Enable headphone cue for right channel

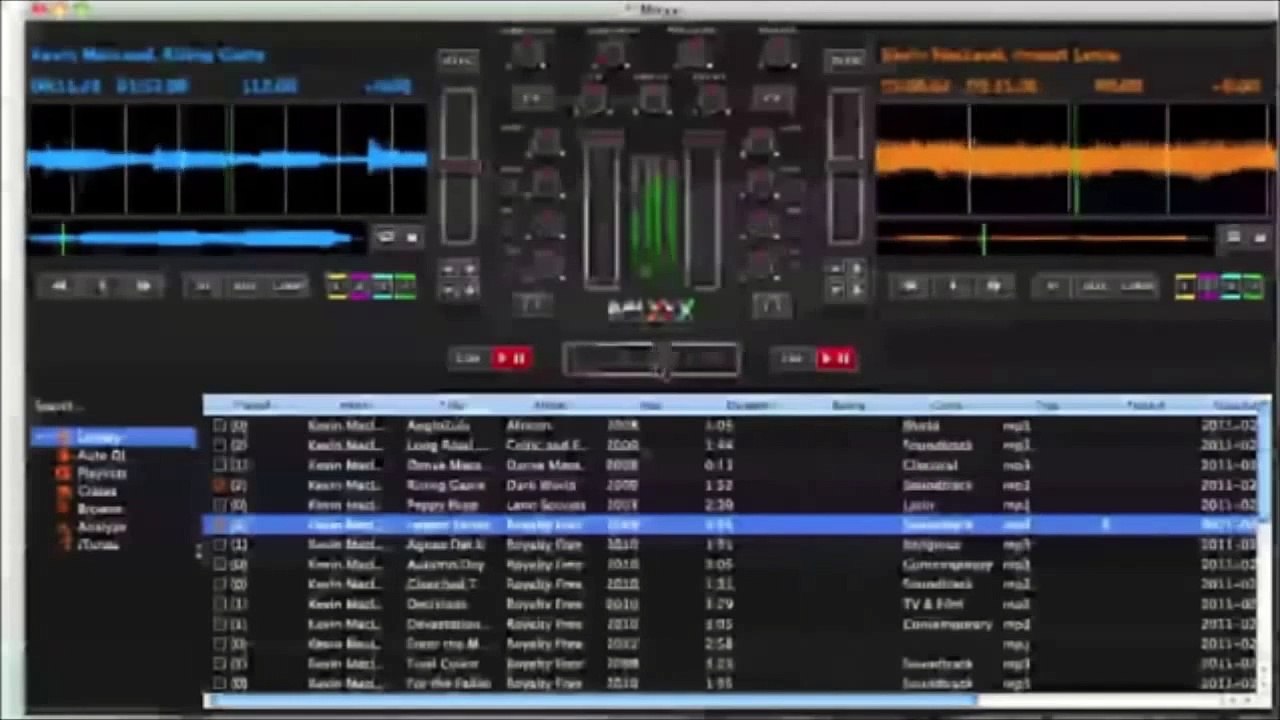771,302
